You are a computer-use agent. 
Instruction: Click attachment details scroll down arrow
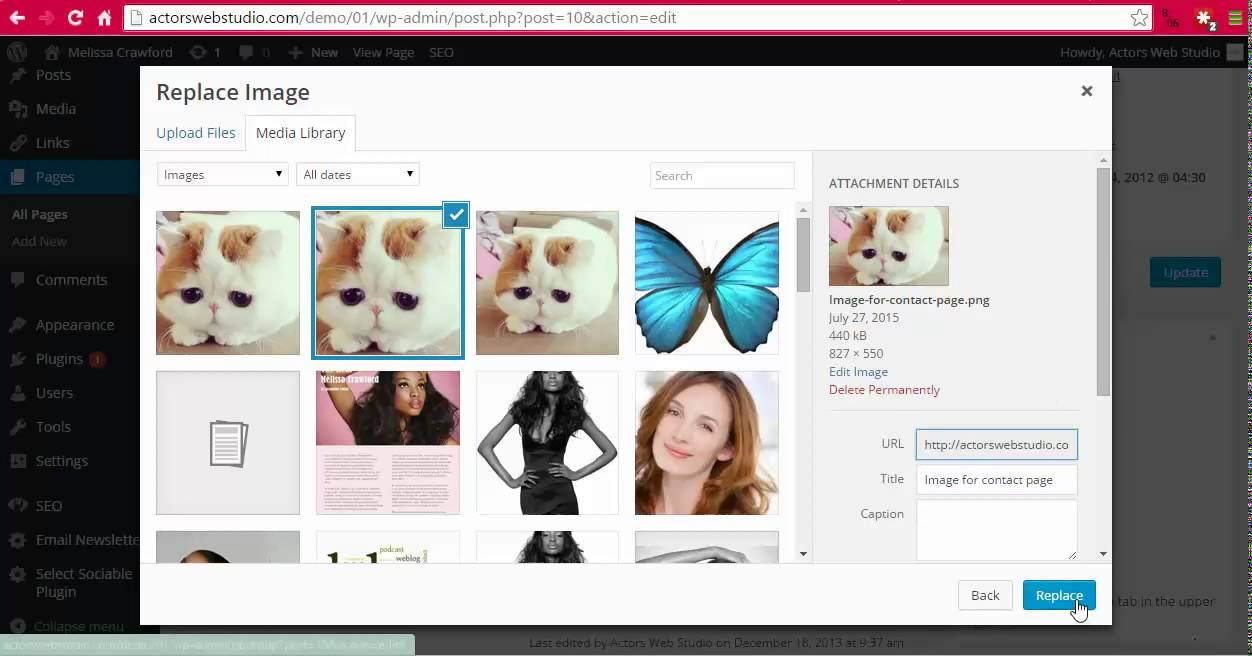coord(1103,554)
